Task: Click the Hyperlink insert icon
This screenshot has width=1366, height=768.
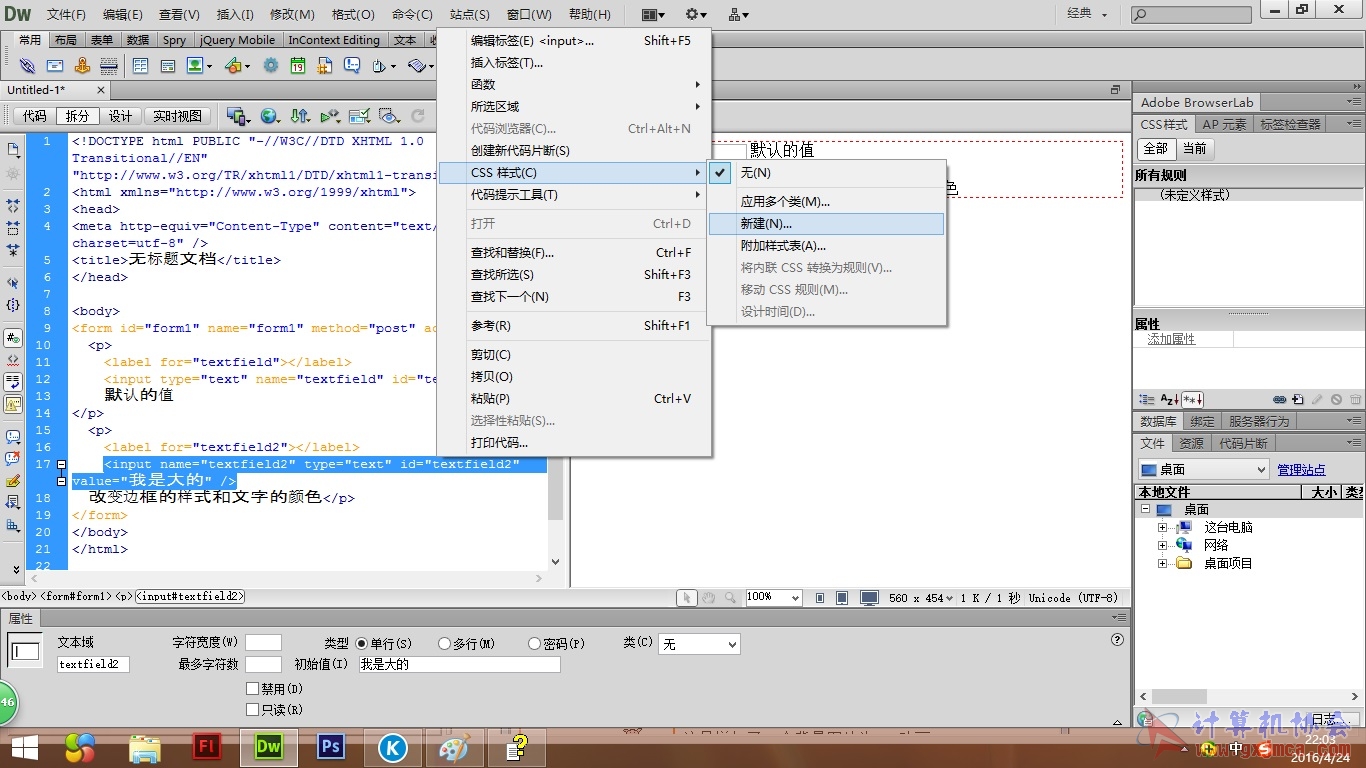Action: [27, 65]
